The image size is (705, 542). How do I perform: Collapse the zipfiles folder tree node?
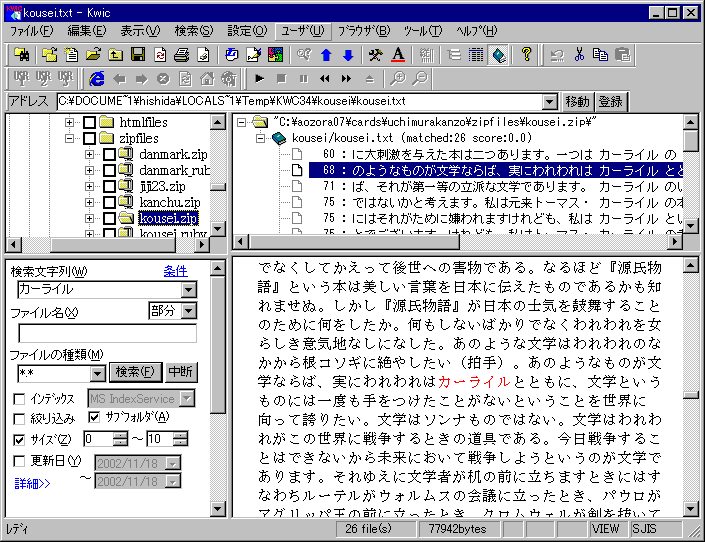tap(69, 138)
